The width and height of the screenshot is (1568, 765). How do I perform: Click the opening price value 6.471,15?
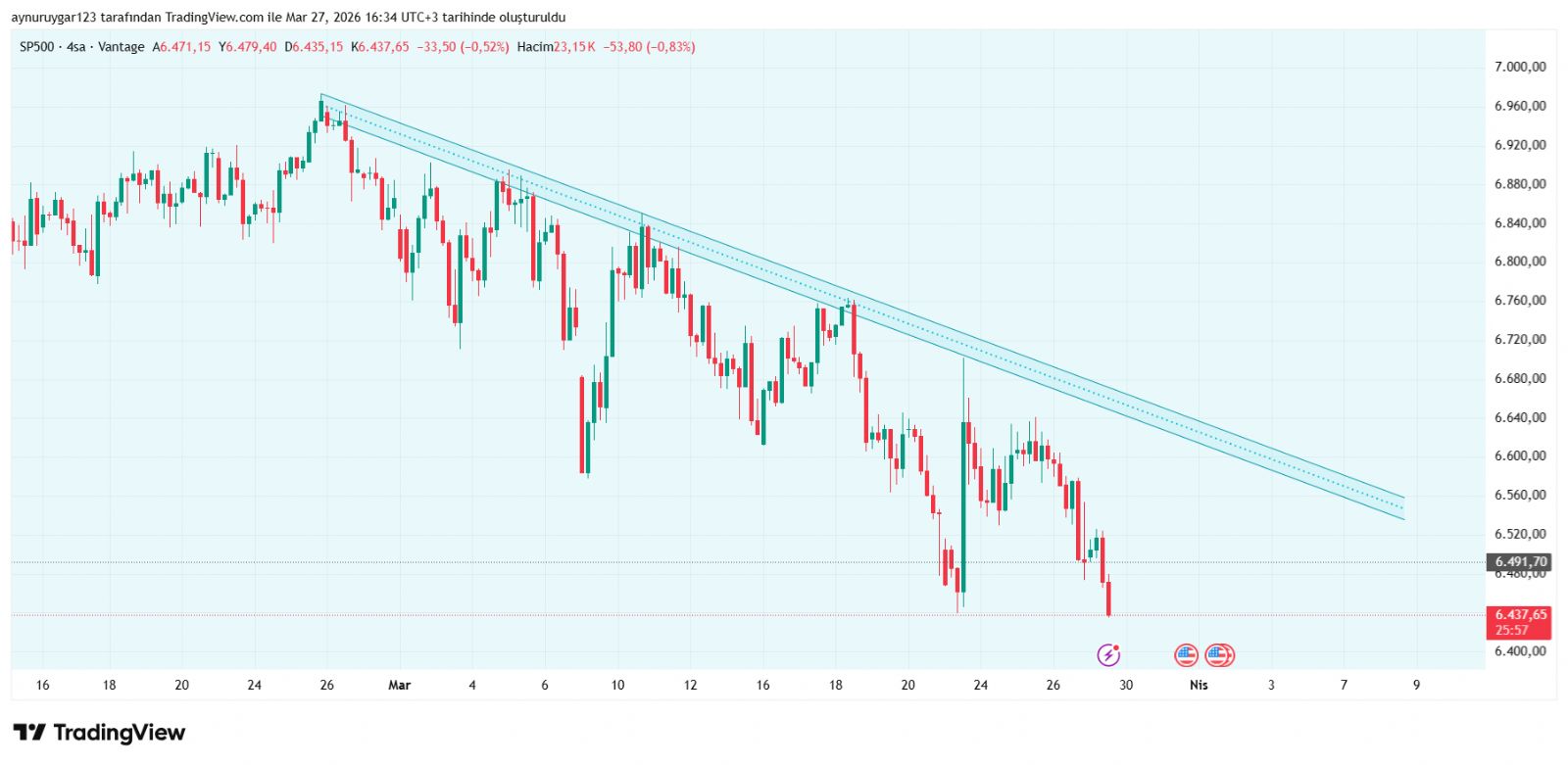(185, 47)
